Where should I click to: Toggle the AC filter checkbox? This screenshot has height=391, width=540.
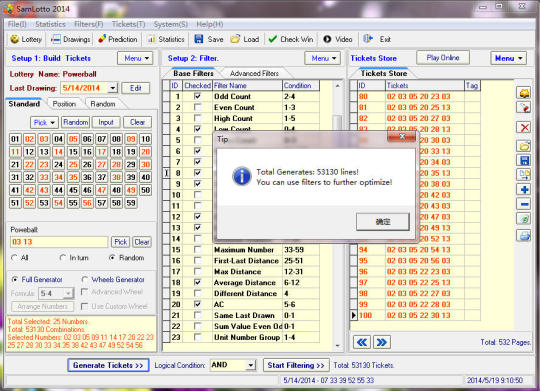click(197, 304)
